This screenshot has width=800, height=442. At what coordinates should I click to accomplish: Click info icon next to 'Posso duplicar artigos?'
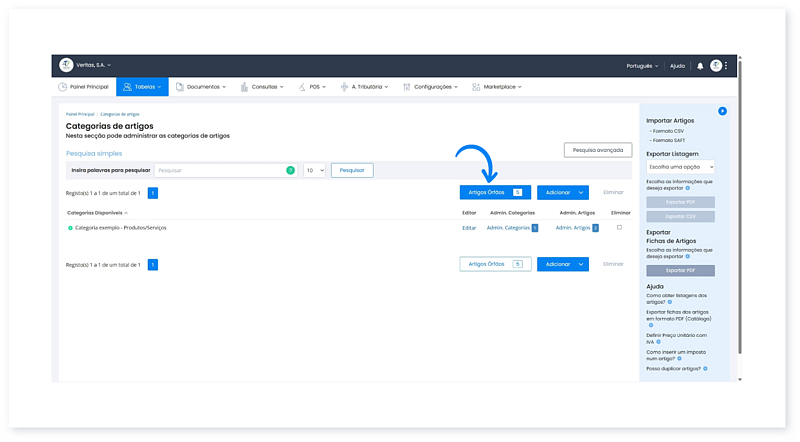tap(705, 369)
